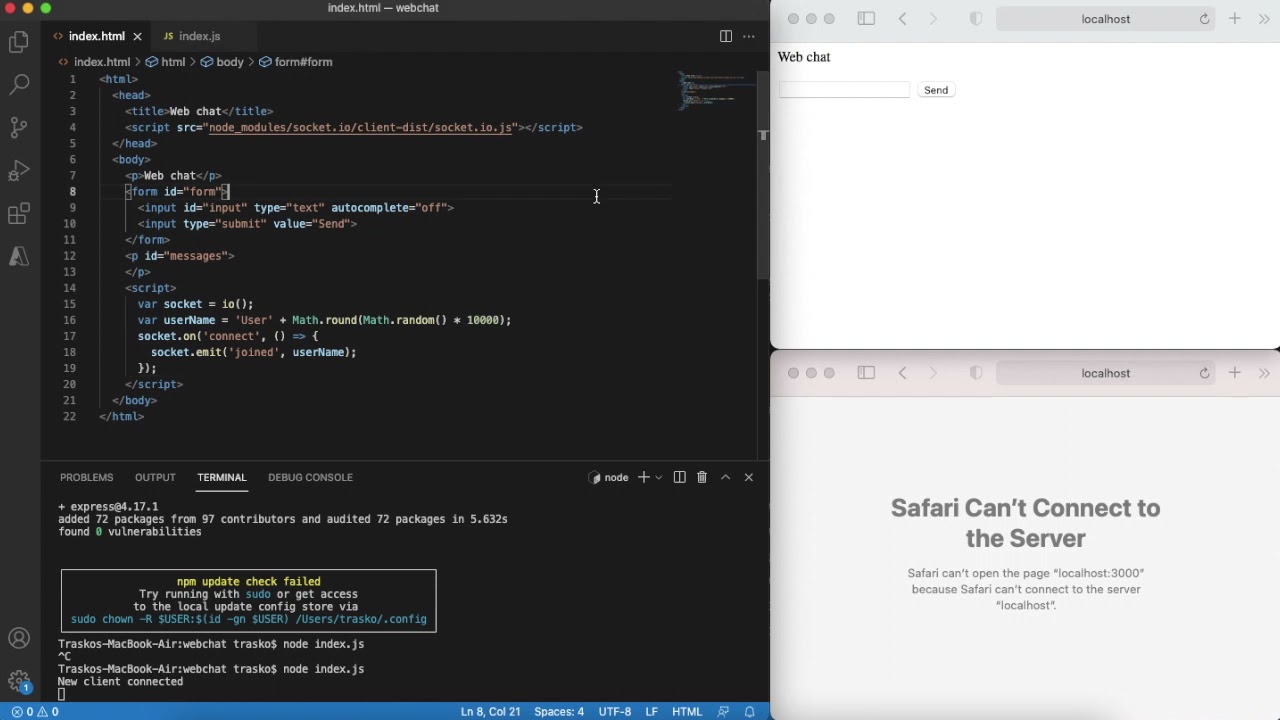Click privacy shield in top Safari window
This screenshot has height=720, width=1280.
[x=976, y=19]
